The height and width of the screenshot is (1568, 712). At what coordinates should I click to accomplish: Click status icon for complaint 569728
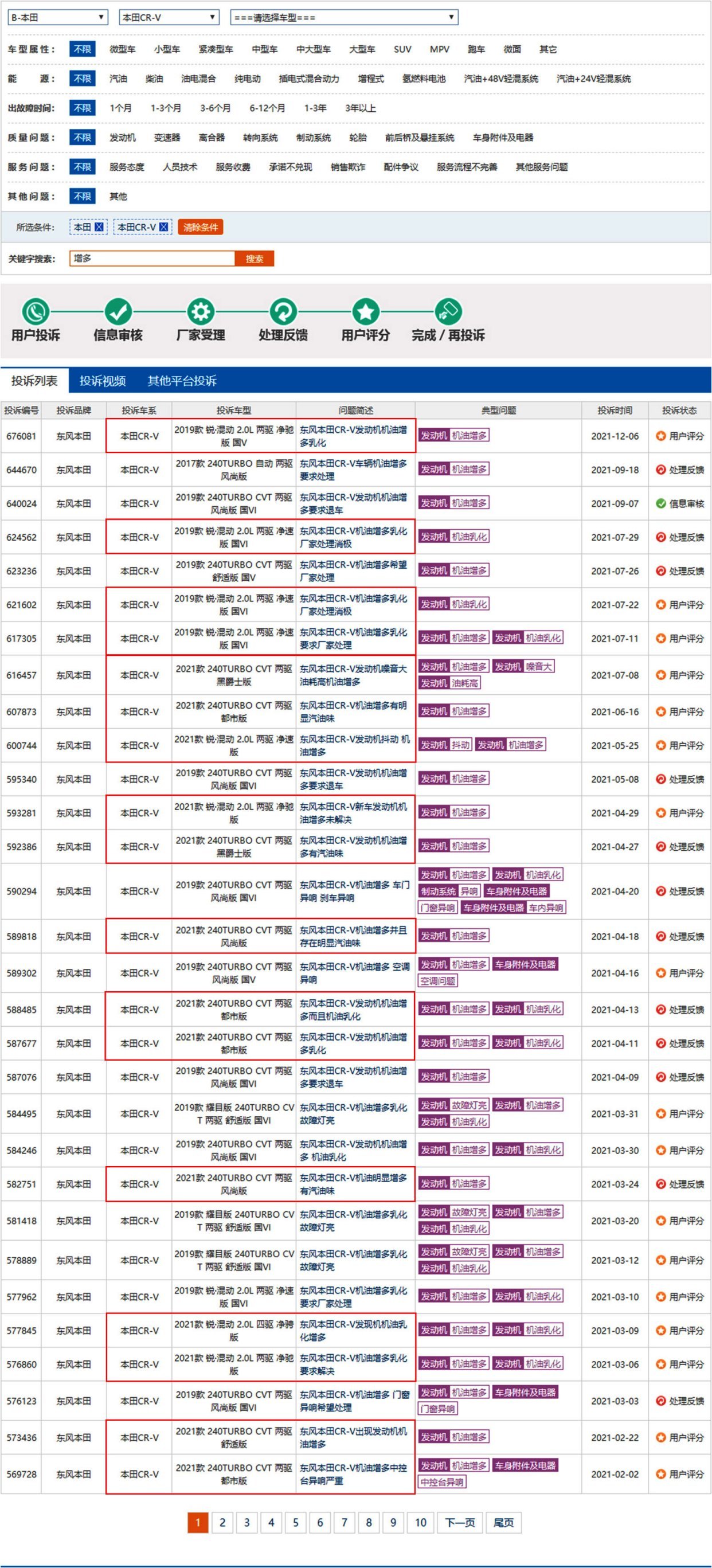tap(661, 1474)
